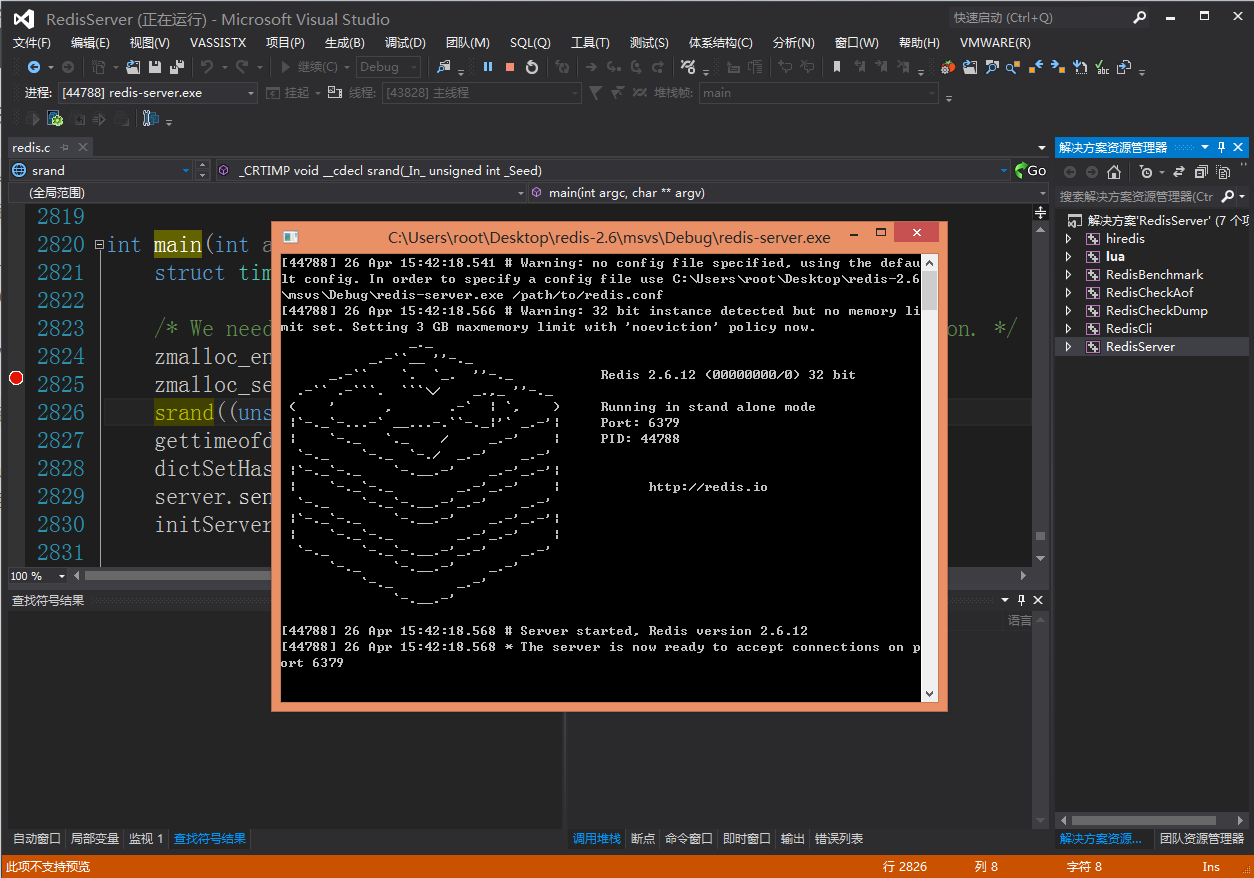Collapse the main function outline box

click(x=99, y=245)
